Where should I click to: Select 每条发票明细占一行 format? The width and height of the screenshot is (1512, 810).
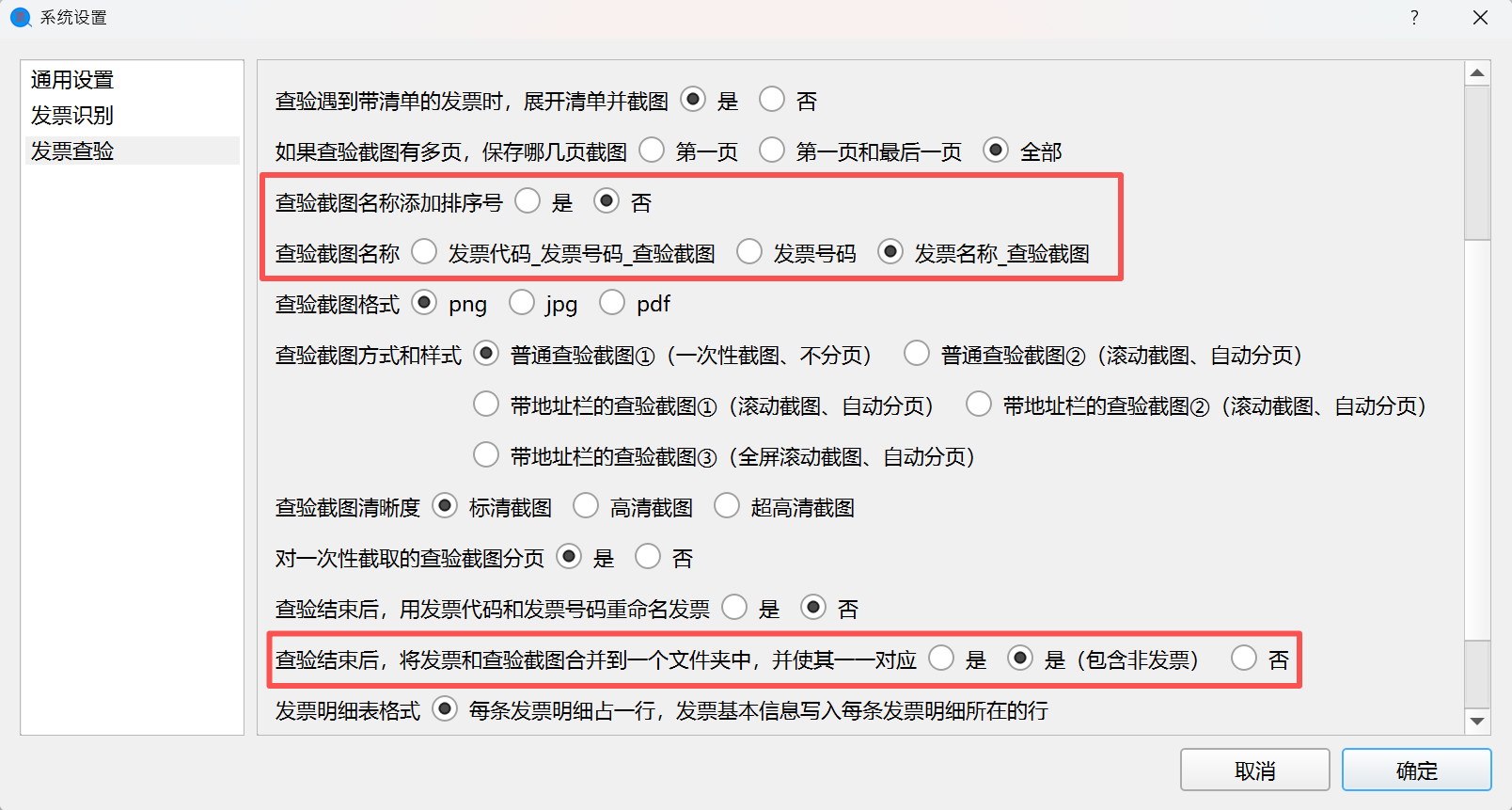[445, 709]
